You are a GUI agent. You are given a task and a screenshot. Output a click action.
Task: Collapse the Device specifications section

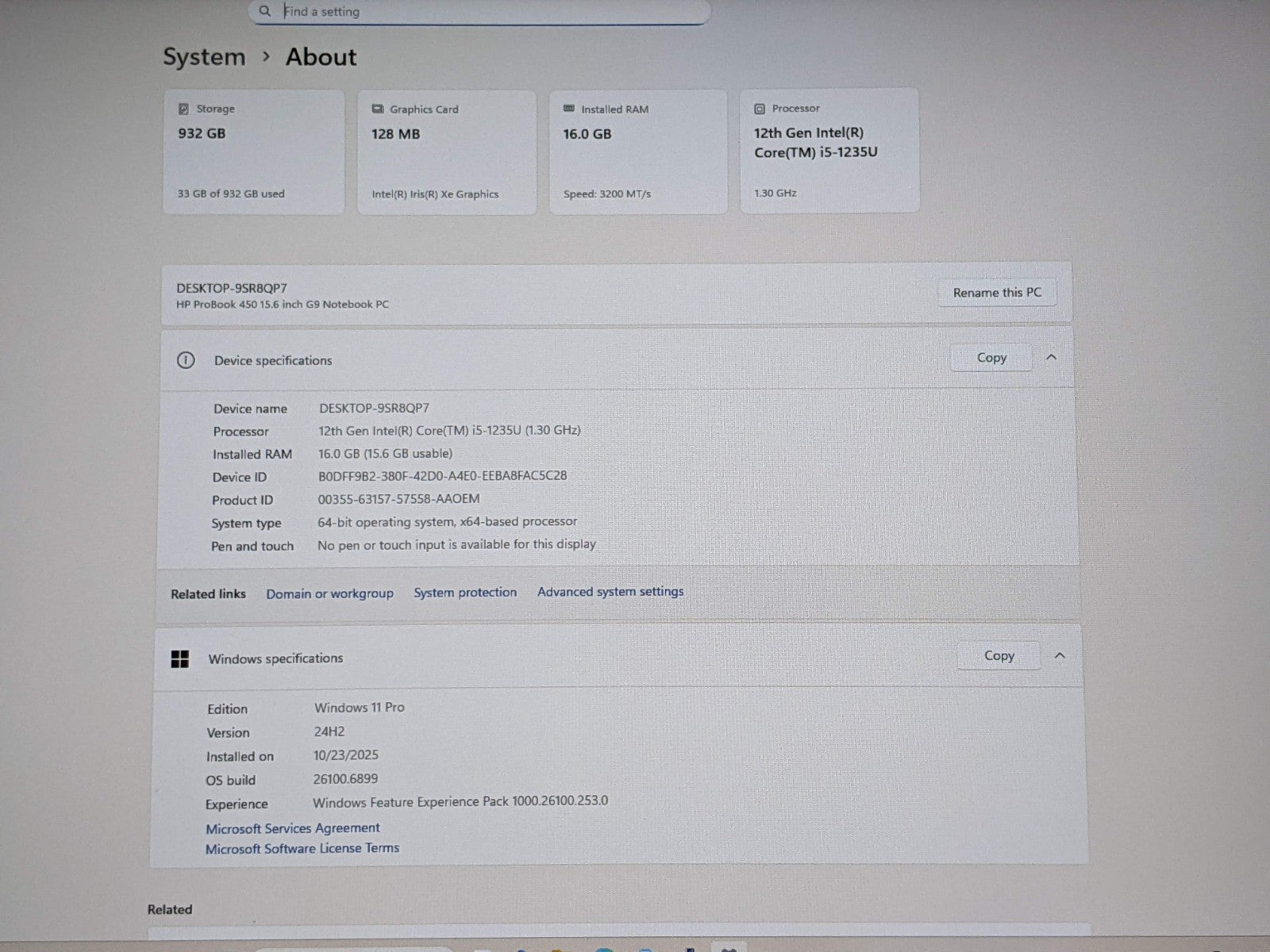point(1051,358)
